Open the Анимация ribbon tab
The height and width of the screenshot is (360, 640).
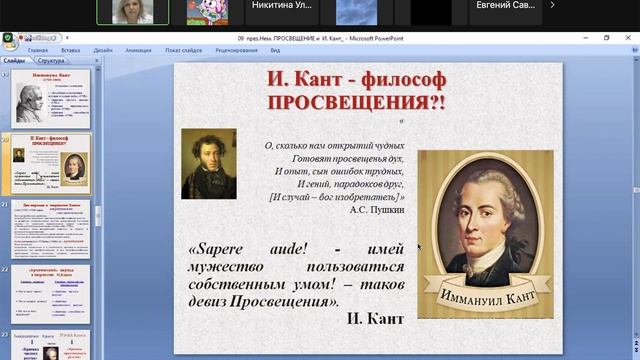[138, 50]
